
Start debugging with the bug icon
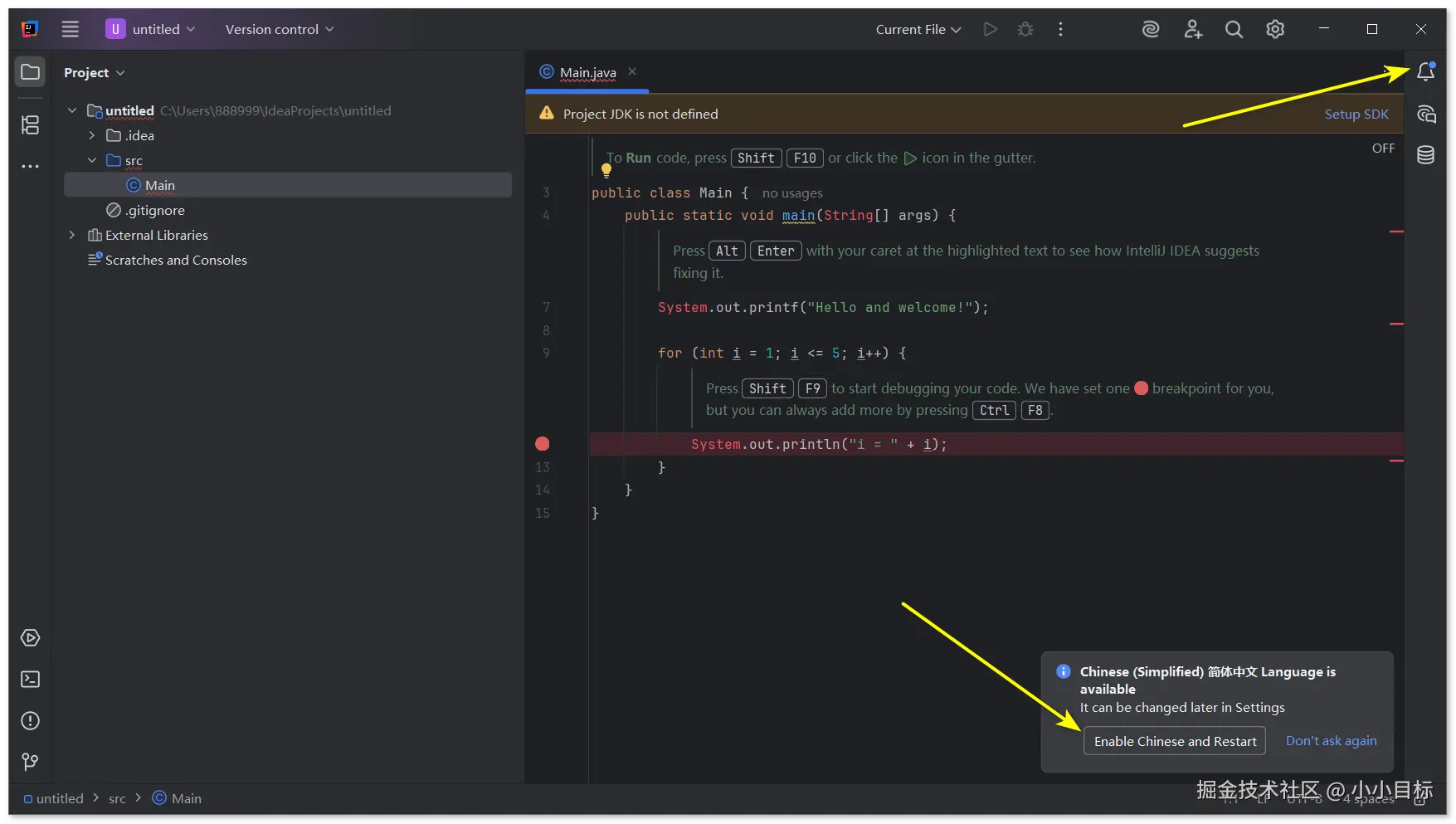[1025, 29]
